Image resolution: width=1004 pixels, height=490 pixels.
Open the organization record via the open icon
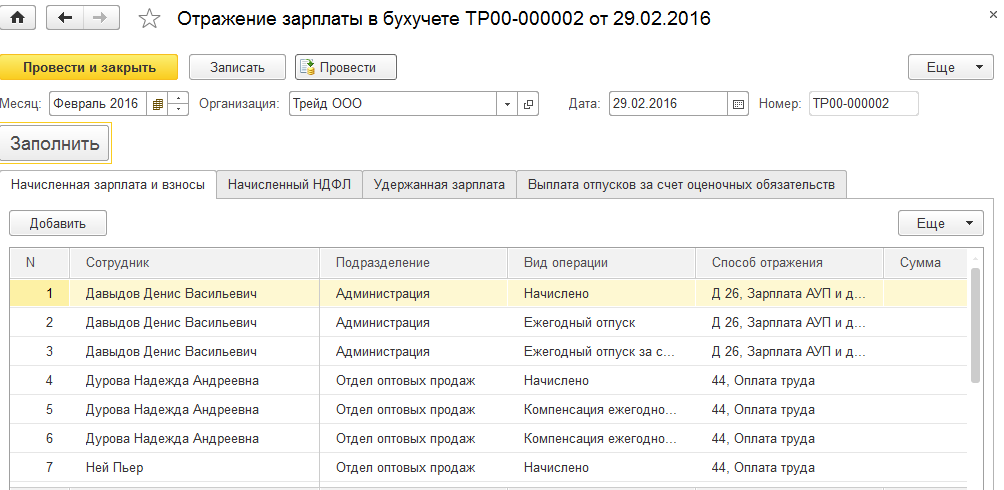[x=528, y=104]
